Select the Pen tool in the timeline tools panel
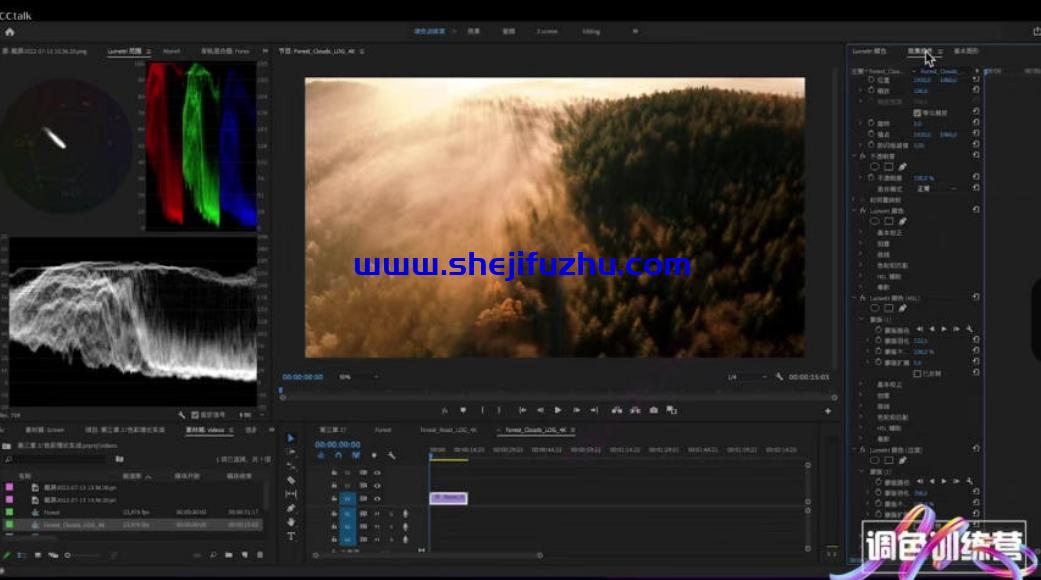The width and height of the screenshot is (1041, 580). point(291,508)
